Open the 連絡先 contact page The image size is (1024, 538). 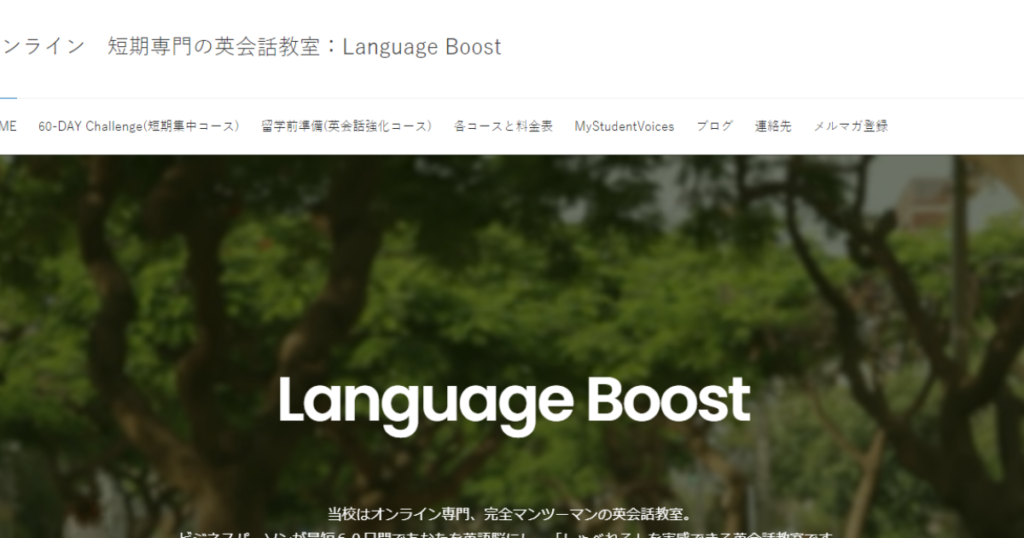click(773, 126)
